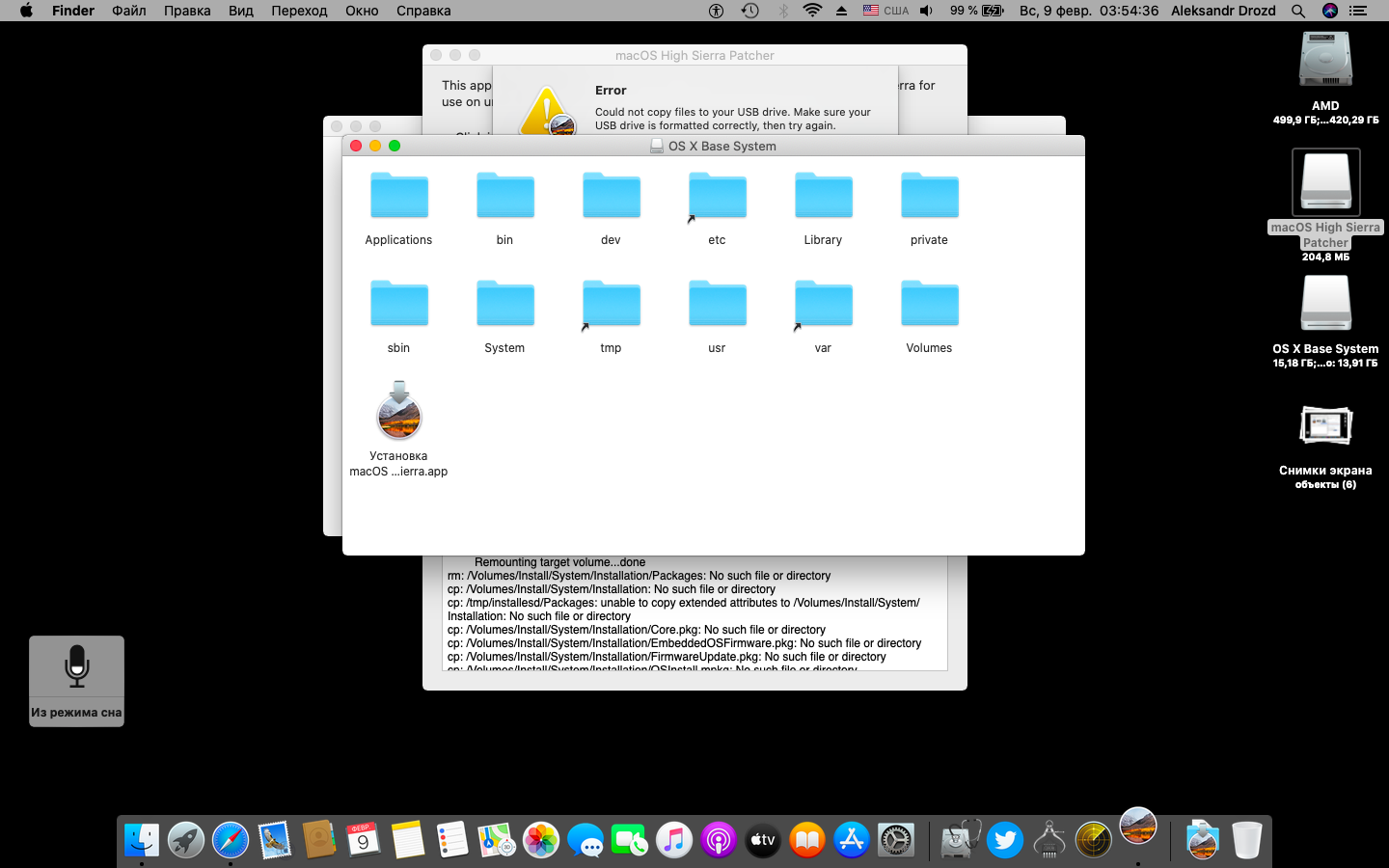Click macOS High Sierra Patcher Dock icon

click(x=1138, y=827)
